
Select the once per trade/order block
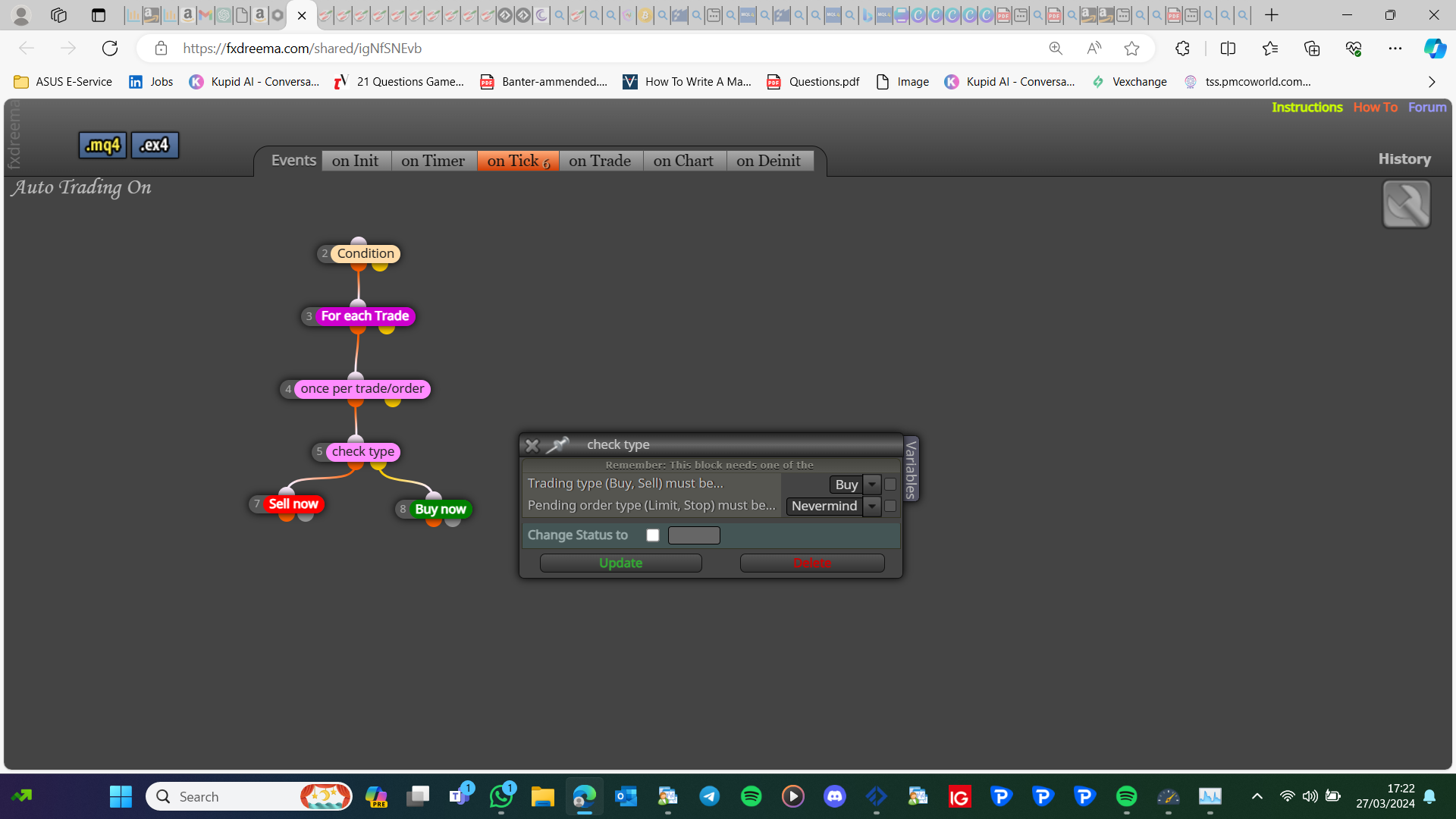click(362, 389)
